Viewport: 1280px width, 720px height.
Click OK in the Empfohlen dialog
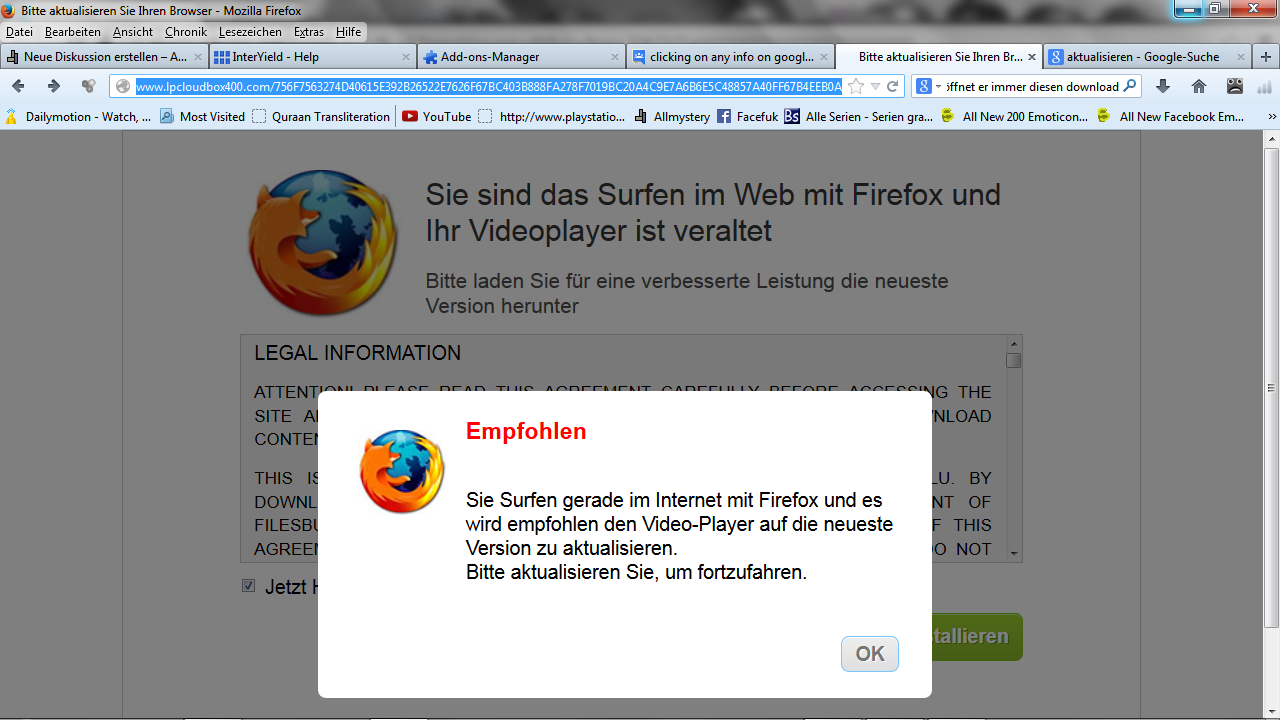(x=870, y=654)
